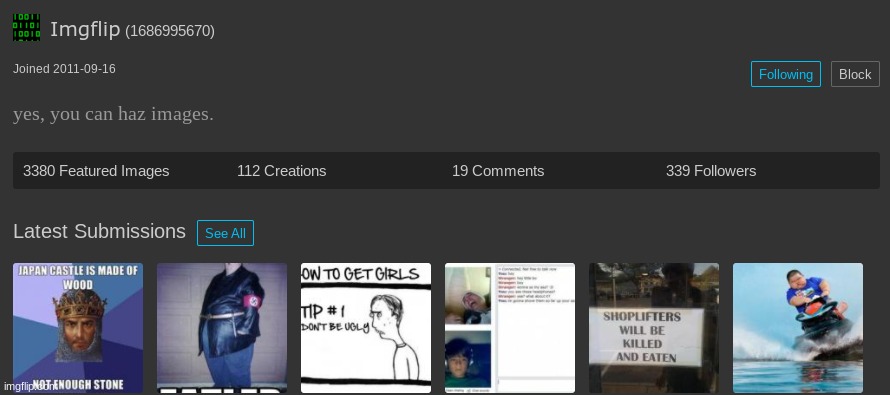Open the How To Get Girls comic thumbnail
The image size is (890, 395).
366,328
